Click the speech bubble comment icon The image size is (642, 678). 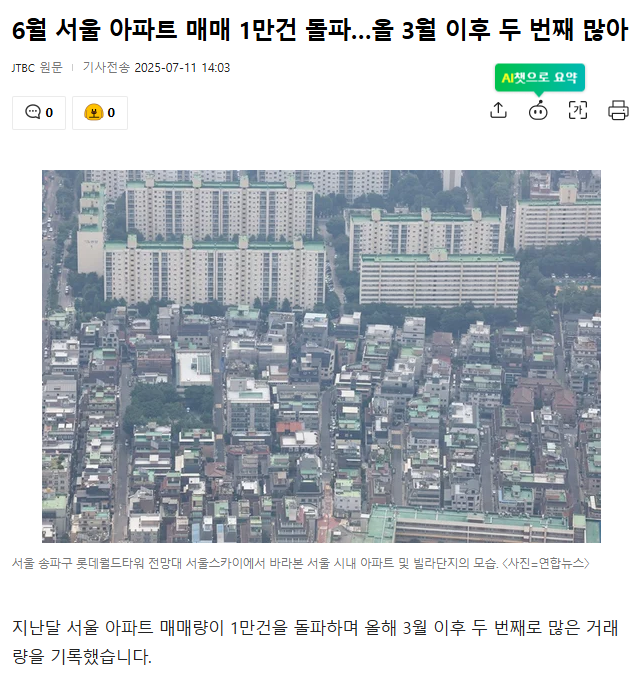[33, 112]
